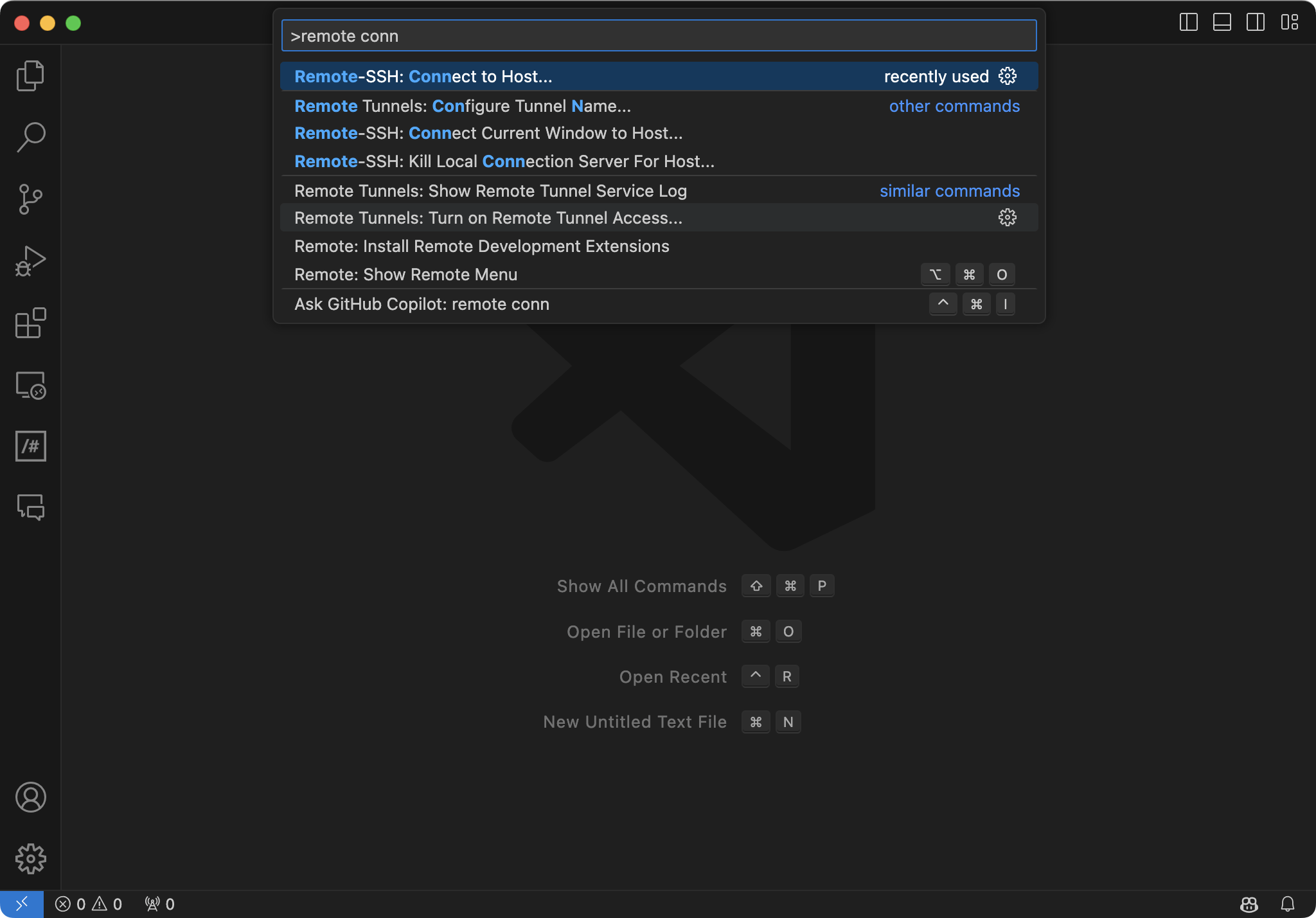Run Remote-SSH: Connect to Host command
The width and height of the screenshot is (1316, 918).
[659, 76]
